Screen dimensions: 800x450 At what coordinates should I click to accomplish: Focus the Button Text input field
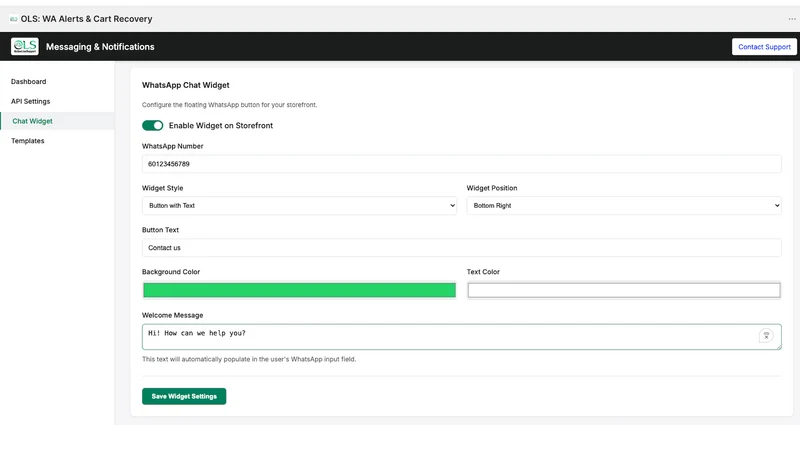click(x=462, y=247)
